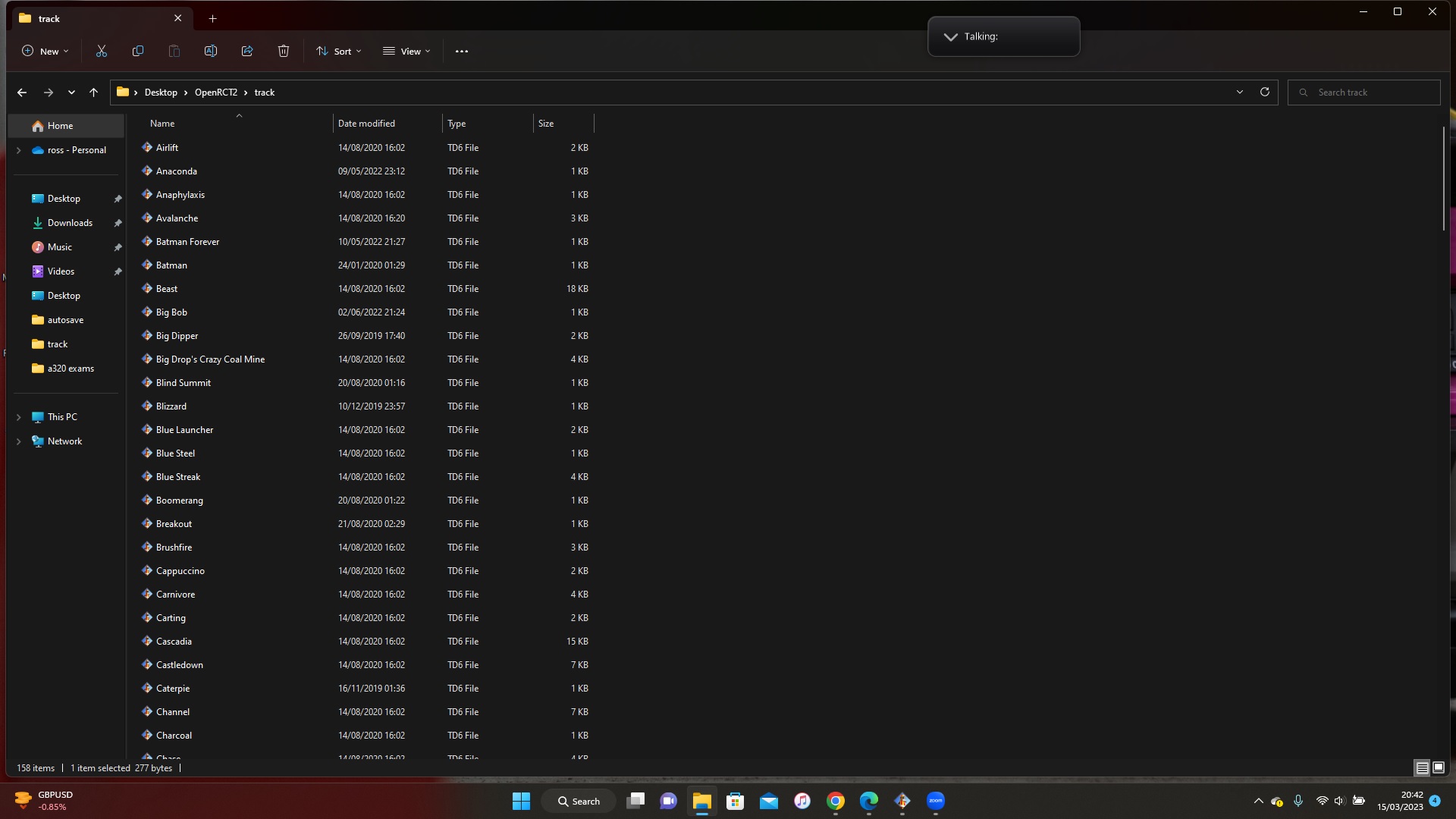
Task: Switch to large thumbnails view toggle
Action: [1439, 767]
